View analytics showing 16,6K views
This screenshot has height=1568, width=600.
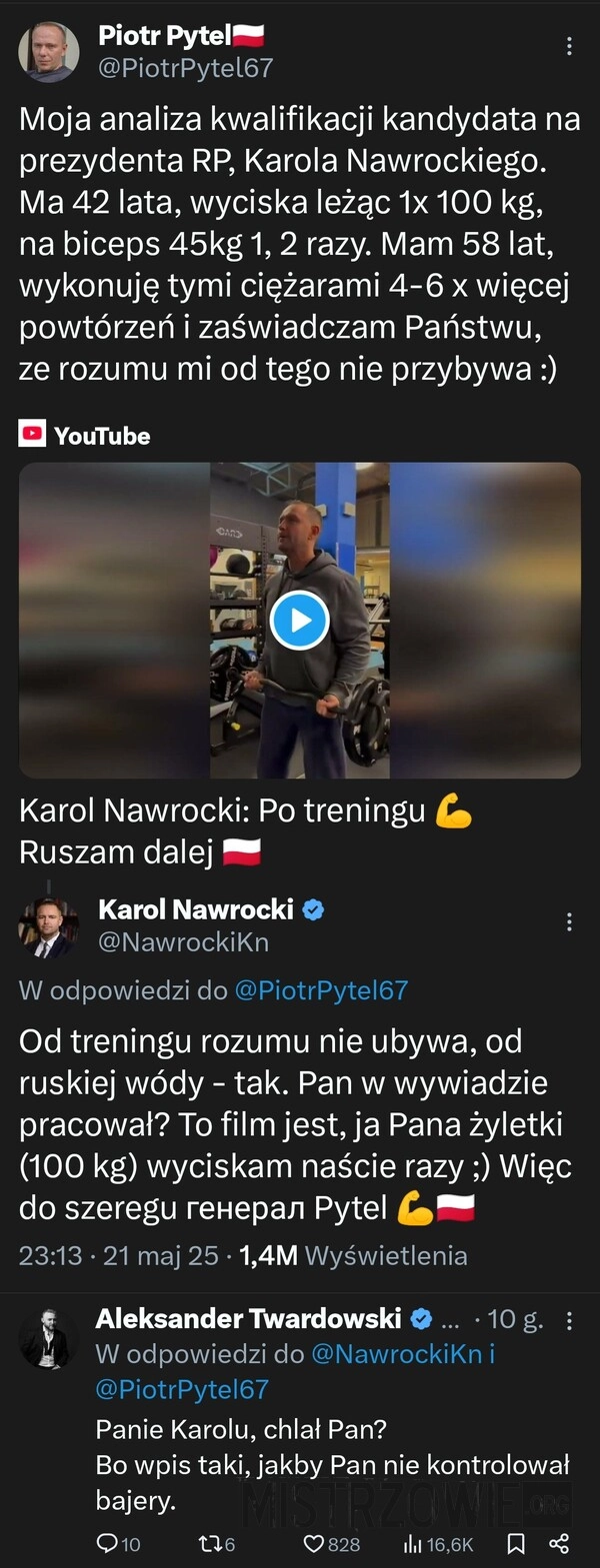pos(438,1544)
